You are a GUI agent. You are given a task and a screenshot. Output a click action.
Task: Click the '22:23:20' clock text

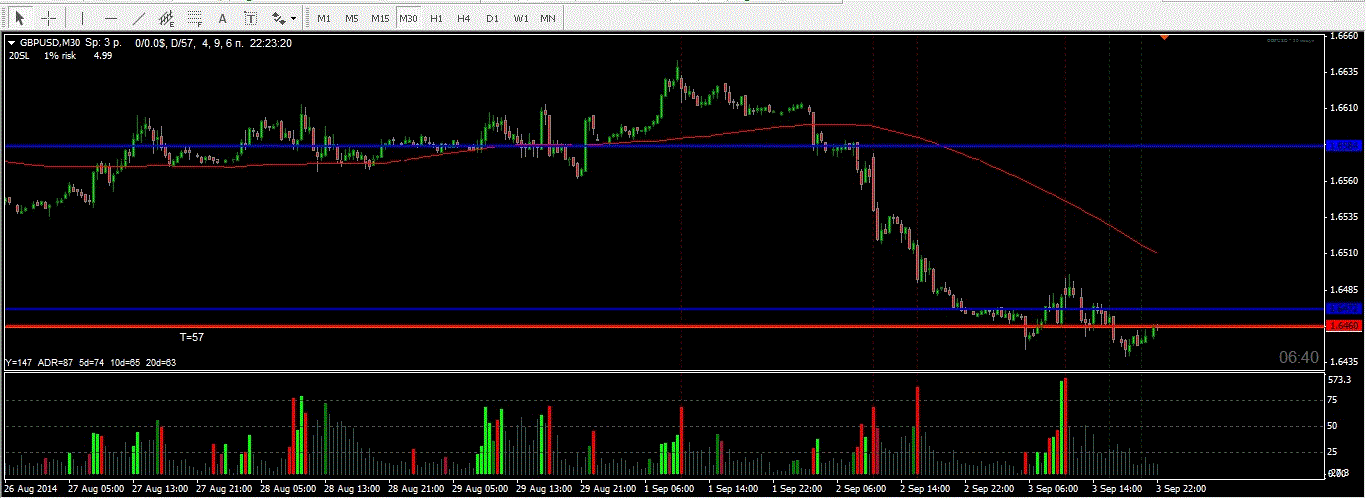point(271,43)
